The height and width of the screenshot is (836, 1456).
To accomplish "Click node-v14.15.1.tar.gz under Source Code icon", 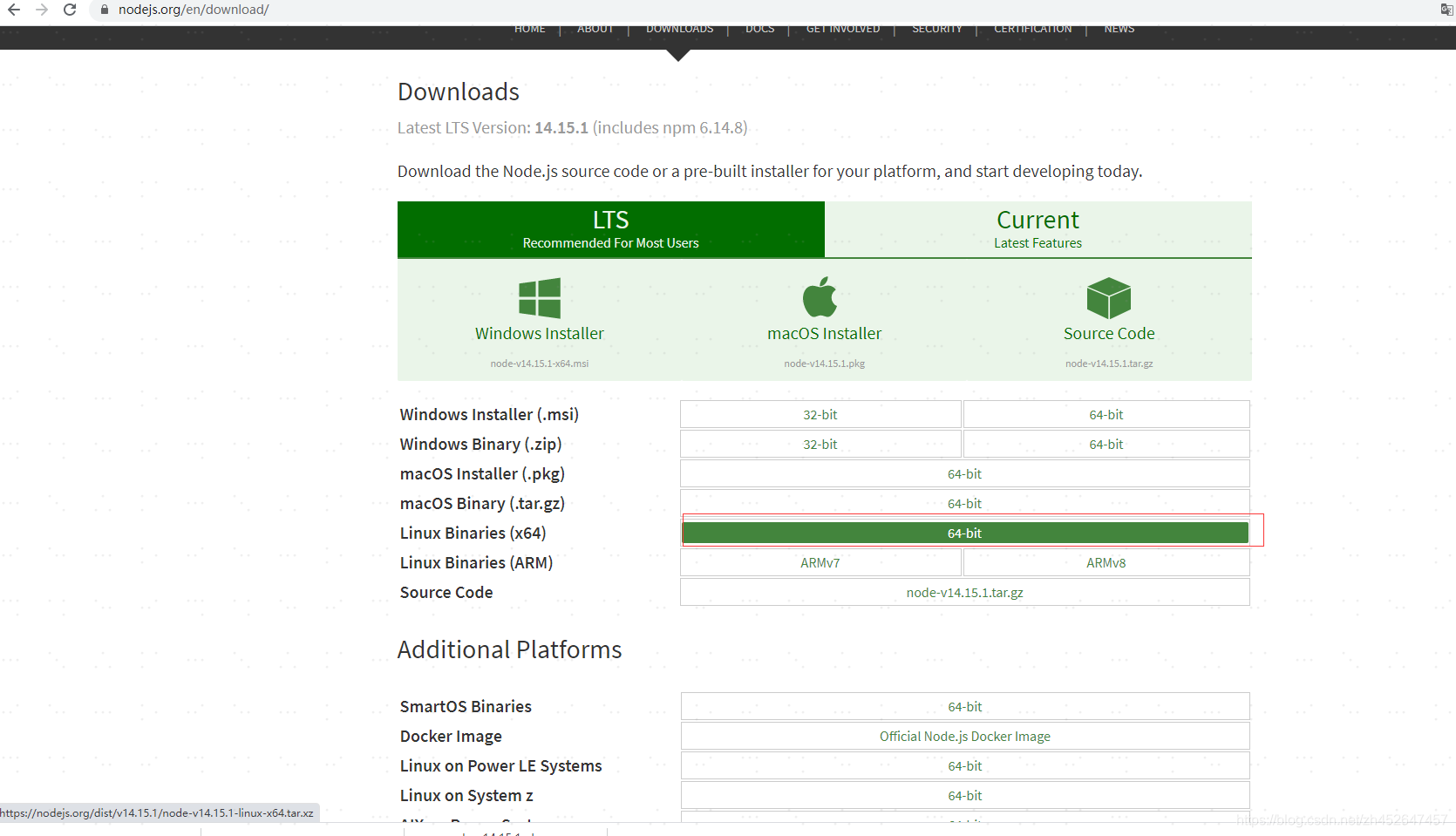I will 1109,364.
